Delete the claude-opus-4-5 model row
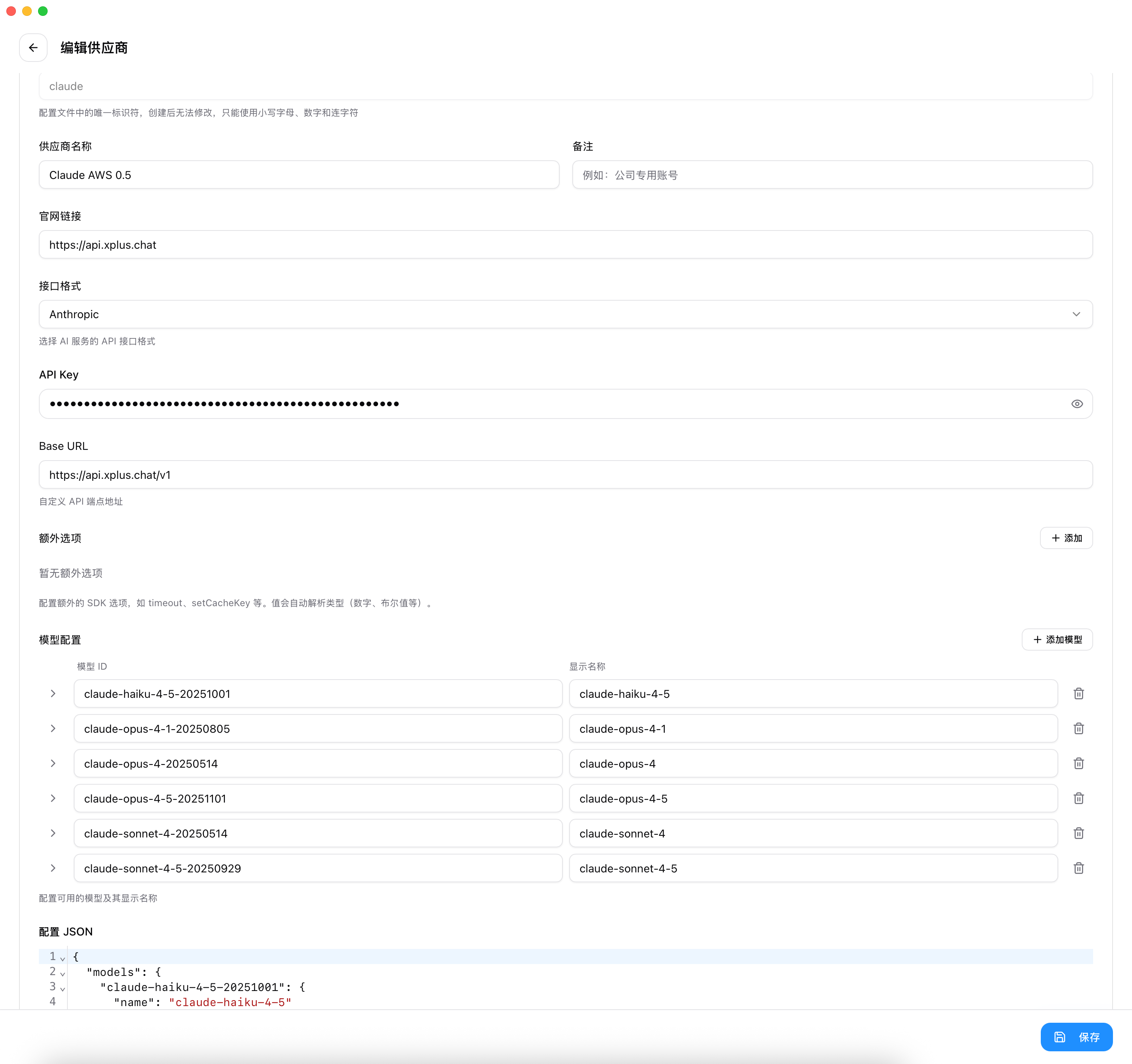The width and height of the screenshot is (1132, 1064). 1078,799
